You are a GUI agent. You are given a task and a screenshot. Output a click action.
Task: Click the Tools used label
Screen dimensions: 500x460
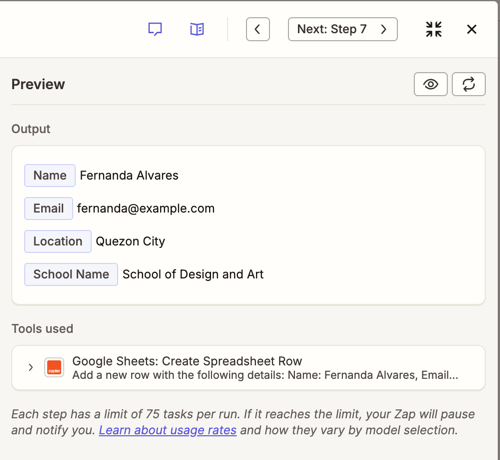click(42, 329)
